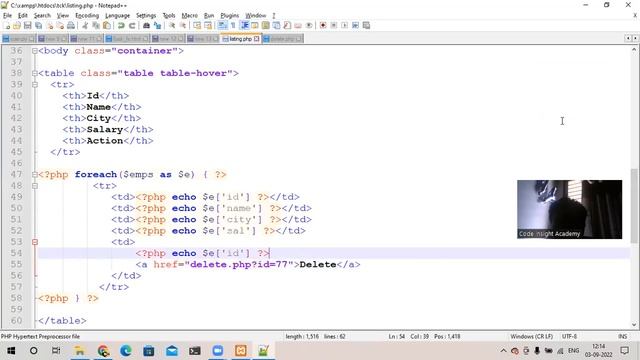Open the Document Map panel icon
640x360 pixels.
[265, 25]
